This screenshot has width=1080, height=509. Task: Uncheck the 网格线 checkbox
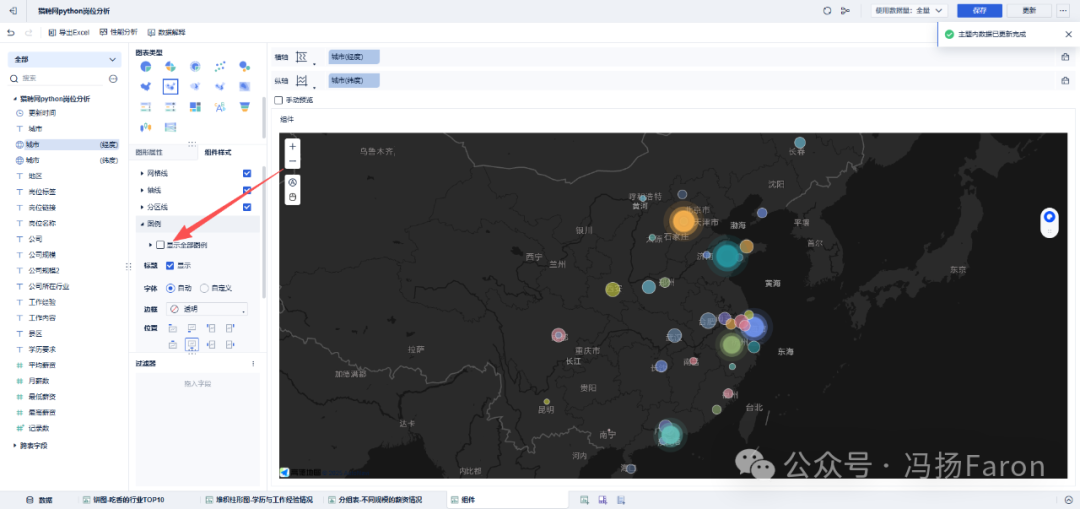coord(247,174)
